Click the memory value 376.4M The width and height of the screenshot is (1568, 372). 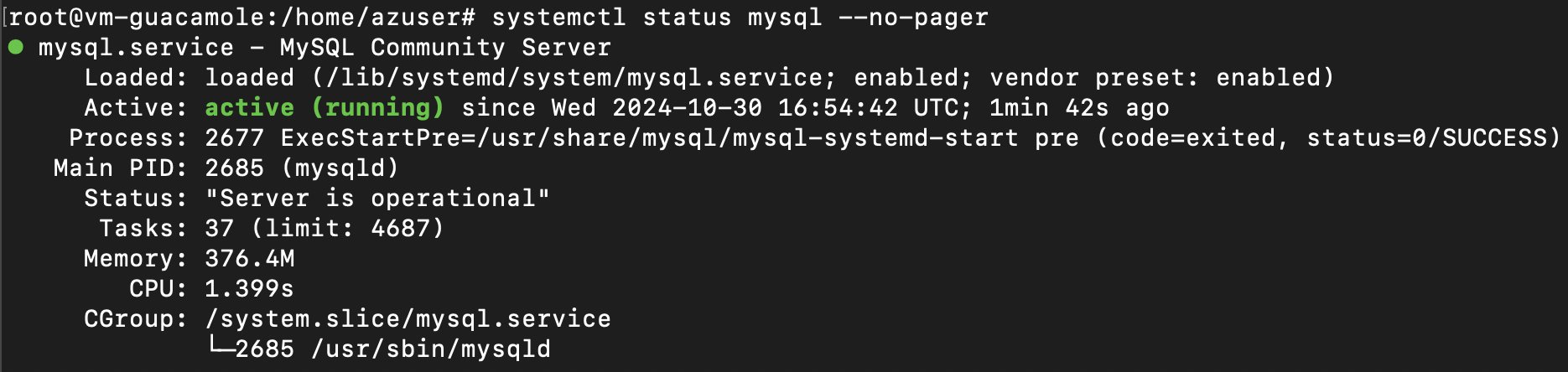pos(250,259)
